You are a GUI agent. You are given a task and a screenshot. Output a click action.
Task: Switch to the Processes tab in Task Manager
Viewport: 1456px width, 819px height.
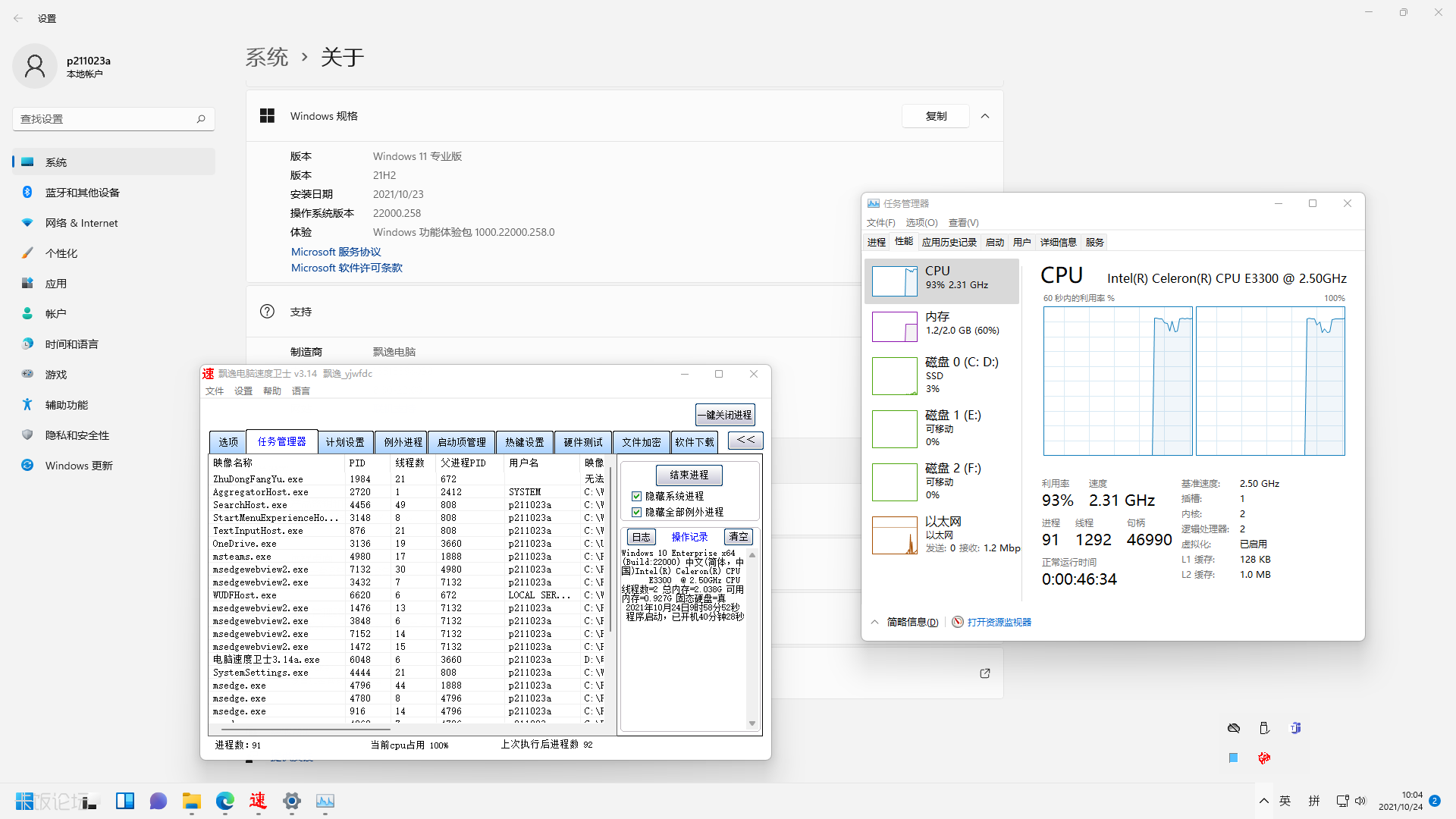tap(877, 243)
